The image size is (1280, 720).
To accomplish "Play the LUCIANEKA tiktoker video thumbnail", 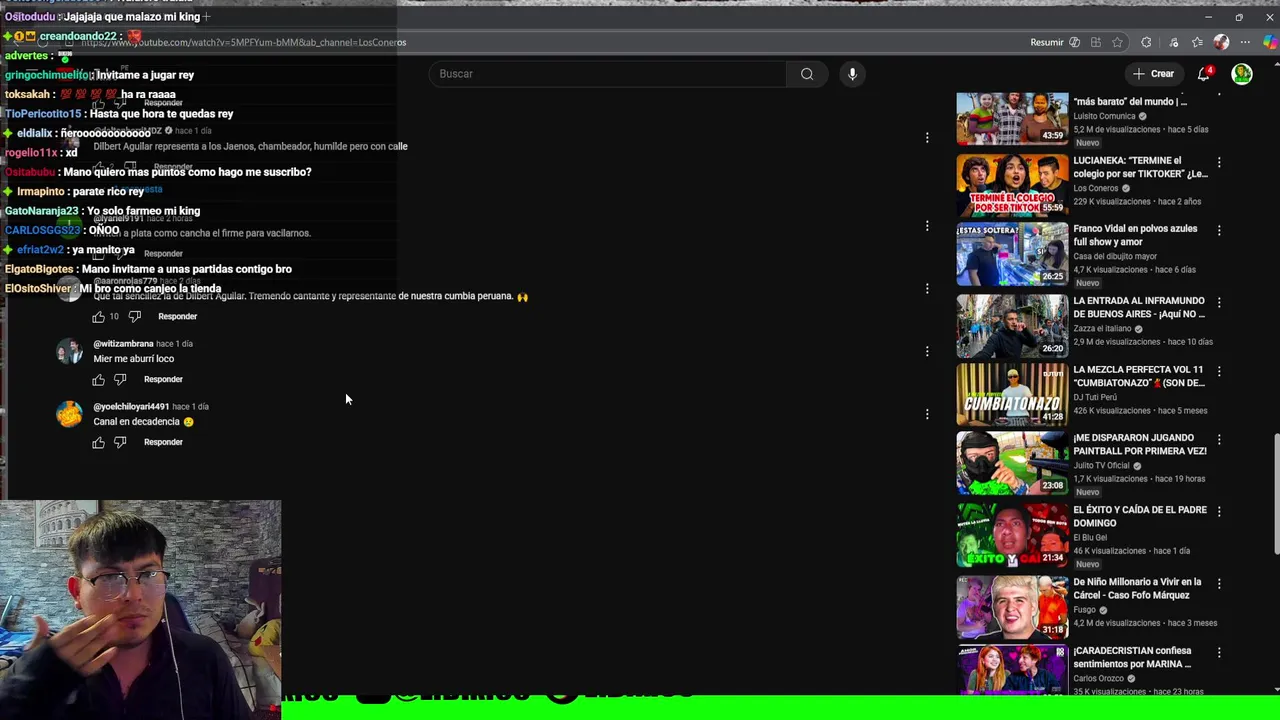I will coord(1012,185).
